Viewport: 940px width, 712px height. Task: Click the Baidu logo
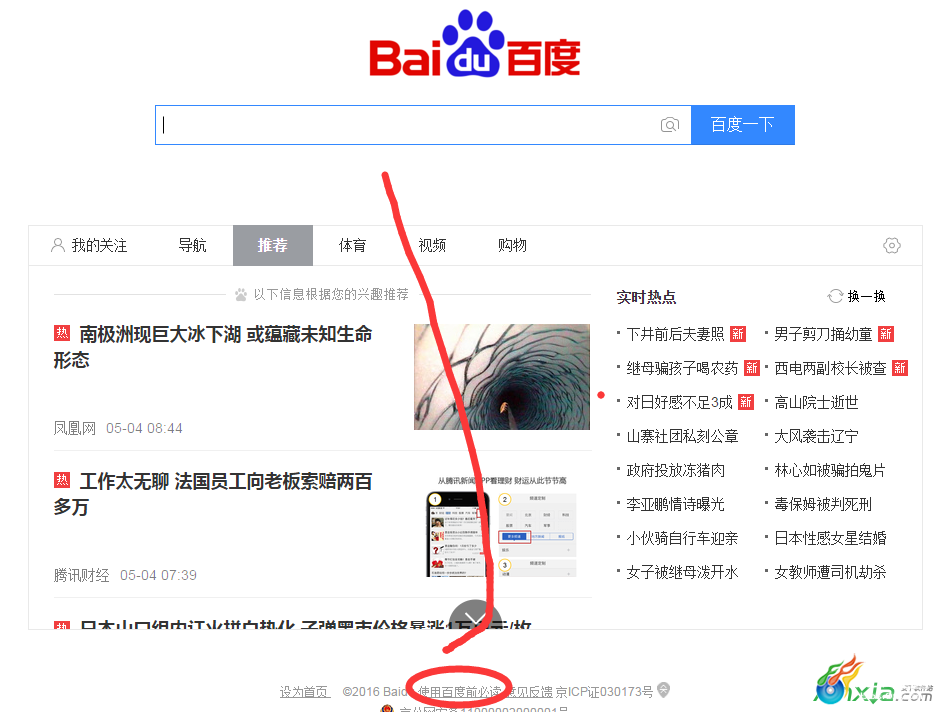[x=475, y=44]
